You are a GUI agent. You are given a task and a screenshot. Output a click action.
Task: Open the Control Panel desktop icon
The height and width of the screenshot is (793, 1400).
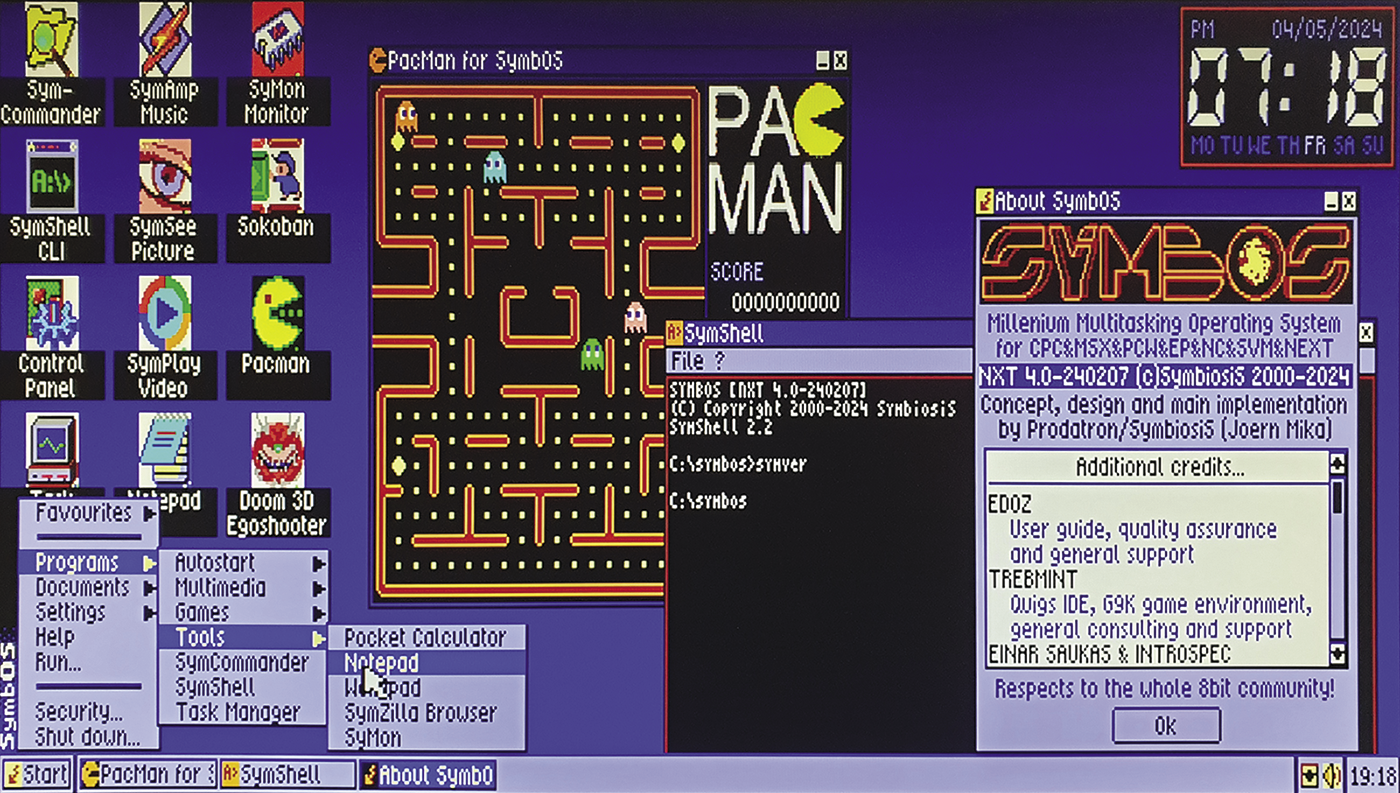pos(52,338)
